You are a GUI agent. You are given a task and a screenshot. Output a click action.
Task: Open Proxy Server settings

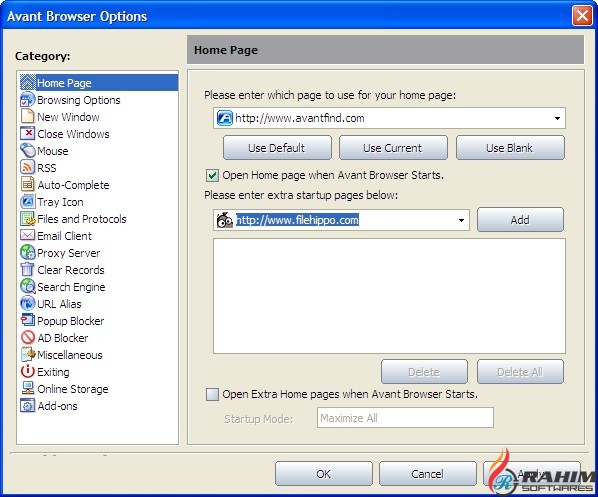pos(69,253)
